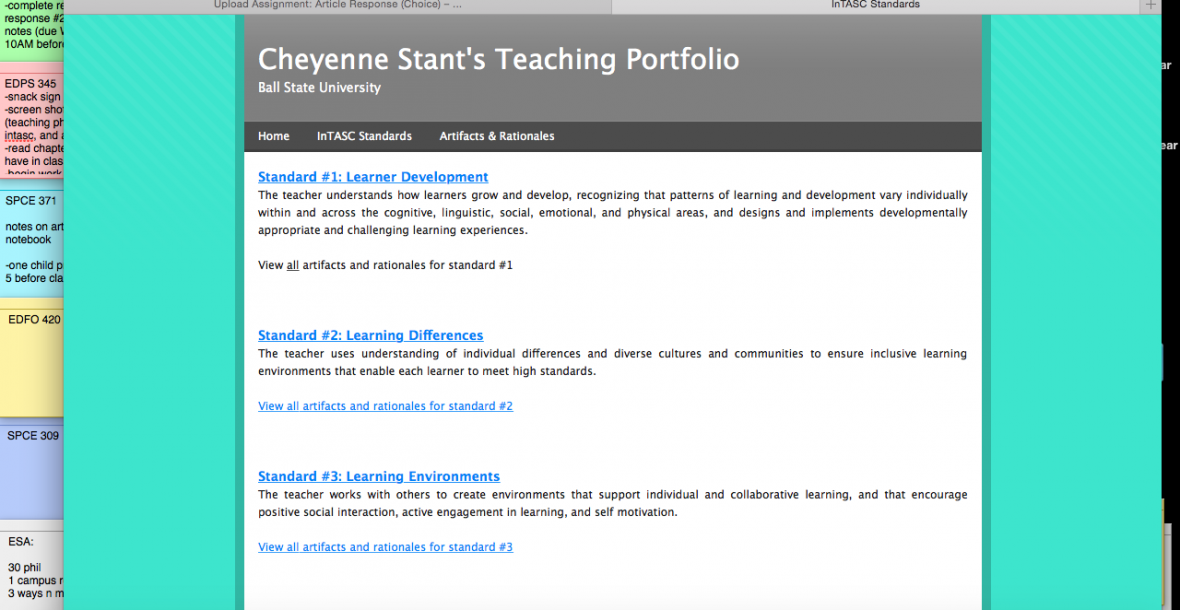Click the underlined 'all' link for standard #1
This screenshot has width=1180, height=610.
pyautogui.click(x=293, y=265)
